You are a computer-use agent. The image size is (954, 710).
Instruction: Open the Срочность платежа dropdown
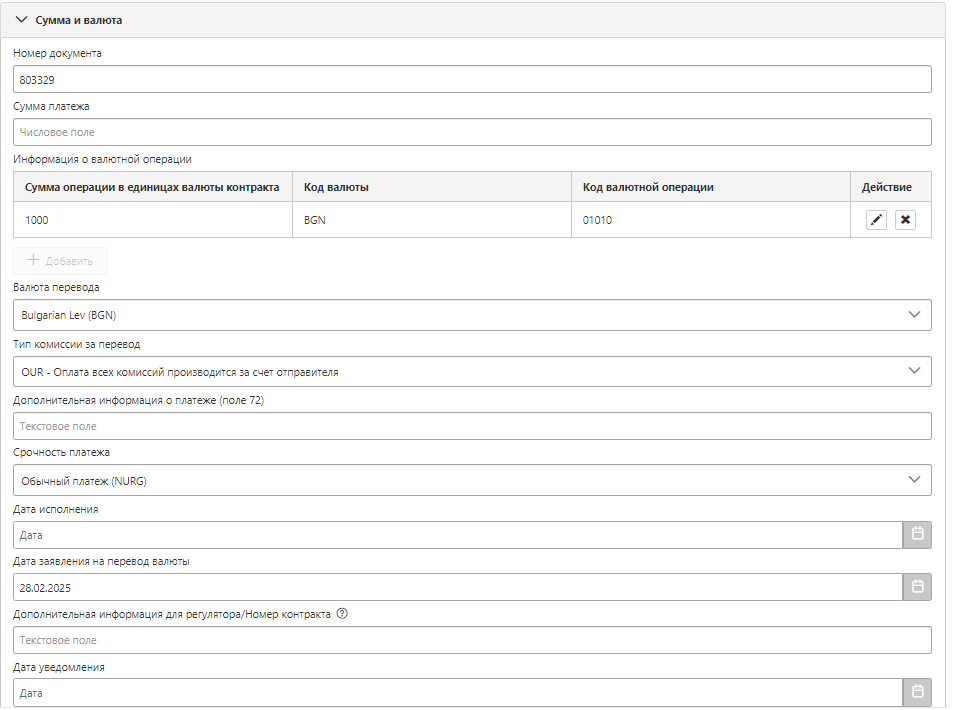point(472,480)
